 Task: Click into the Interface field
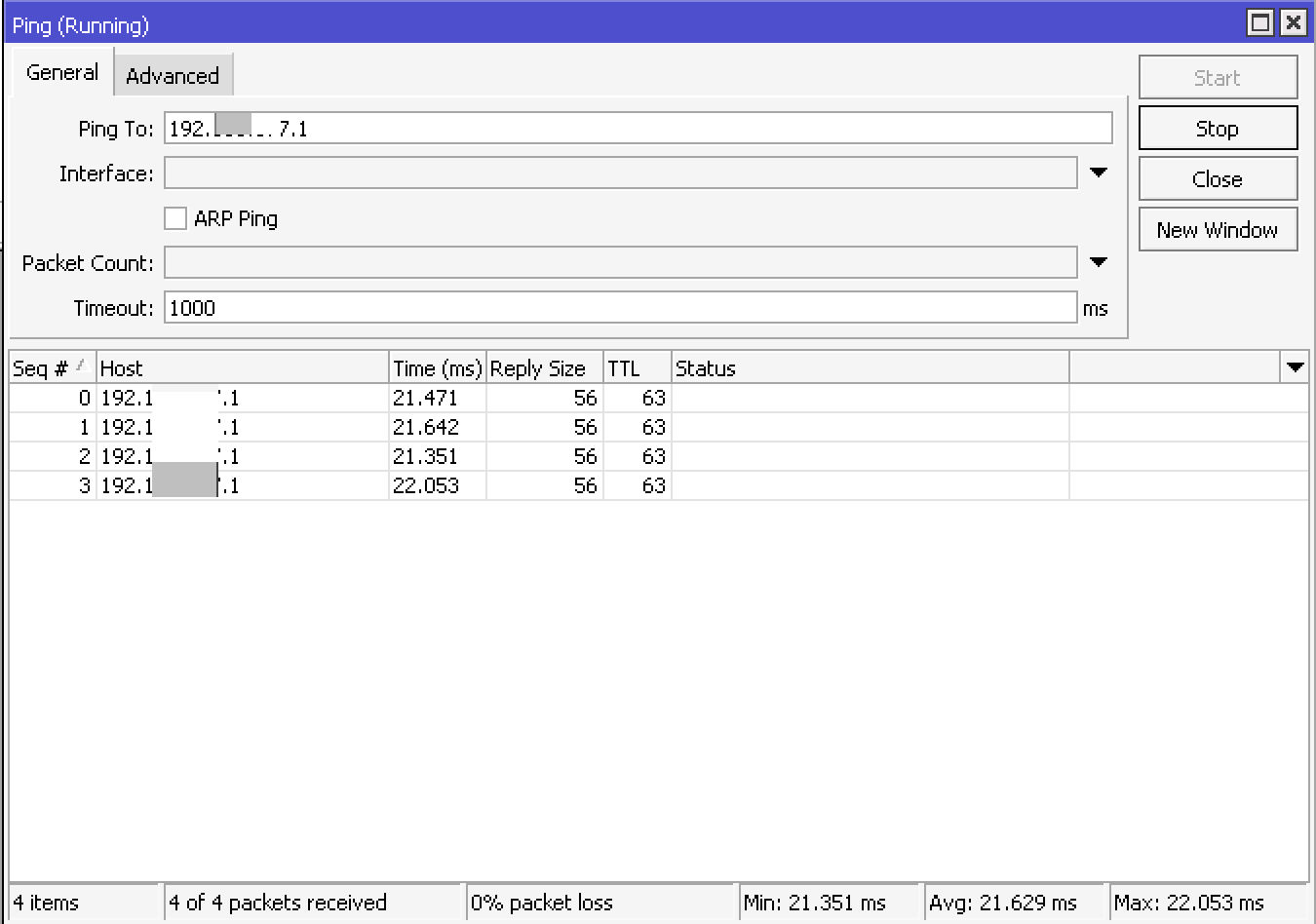[621, 173]
